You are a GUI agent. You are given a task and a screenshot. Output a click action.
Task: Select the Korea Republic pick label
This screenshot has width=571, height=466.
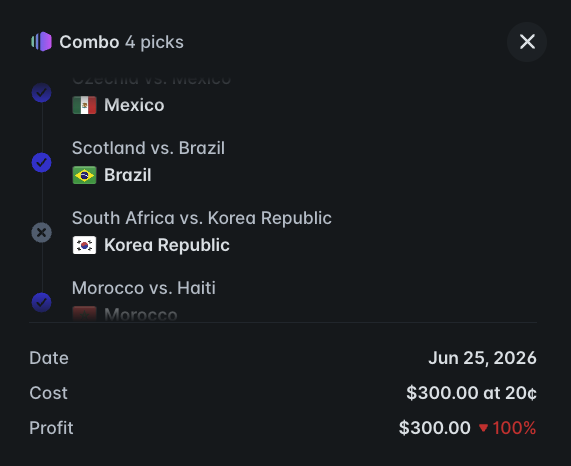click(x=167, y=245)
